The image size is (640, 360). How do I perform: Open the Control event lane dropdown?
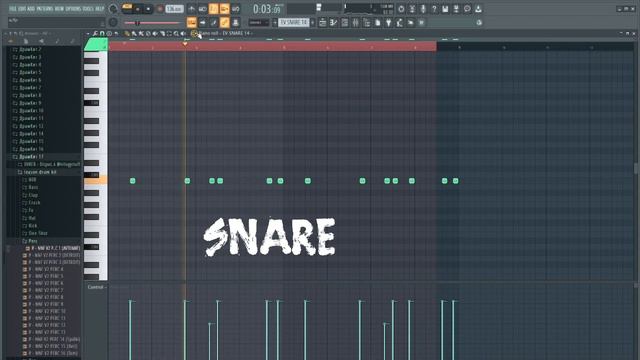pos(96,287)
